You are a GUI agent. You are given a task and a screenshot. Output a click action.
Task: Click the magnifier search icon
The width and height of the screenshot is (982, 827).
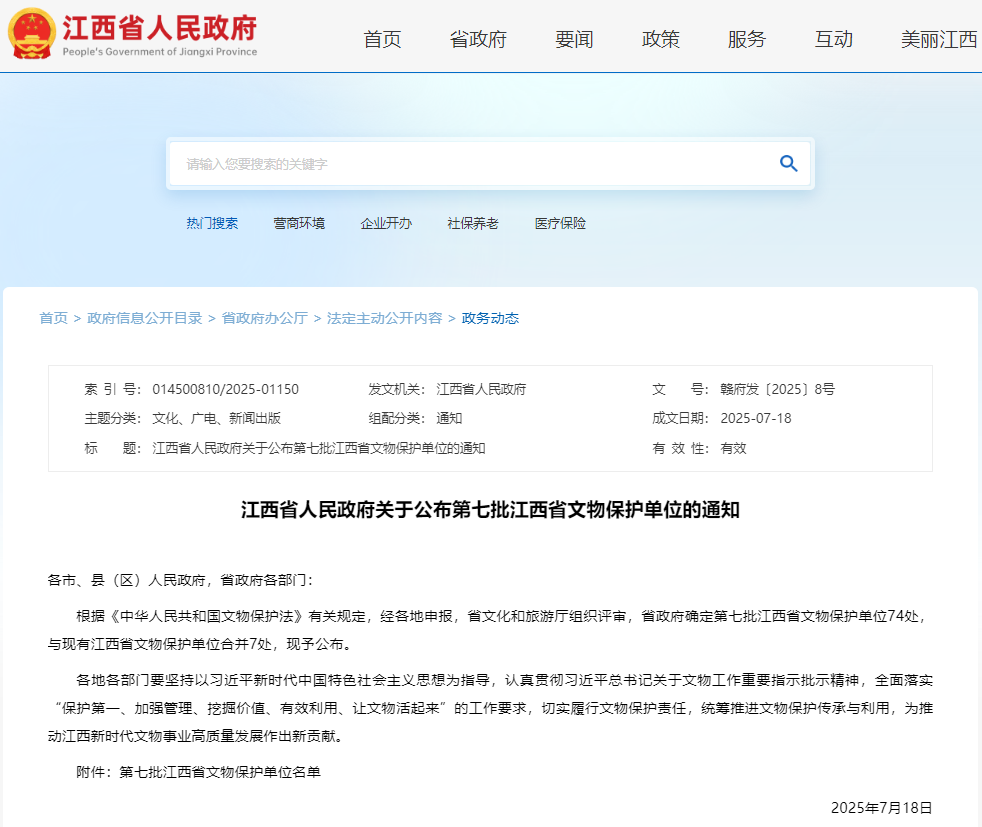[788, 163]
